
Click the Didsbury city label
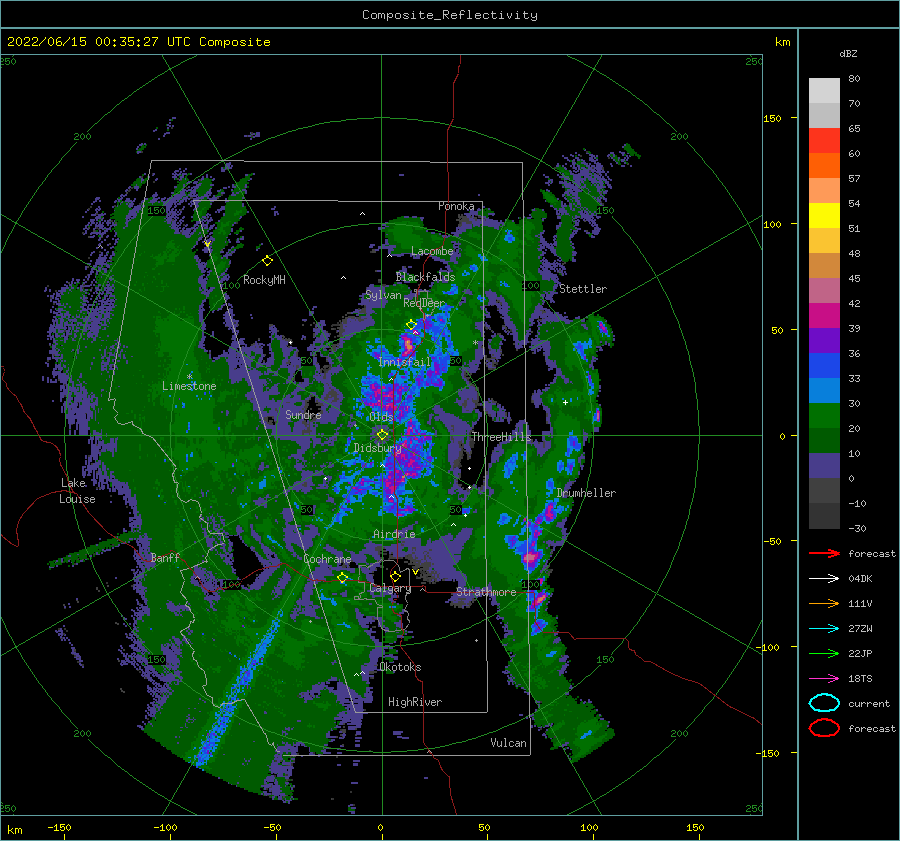(378, 448)
